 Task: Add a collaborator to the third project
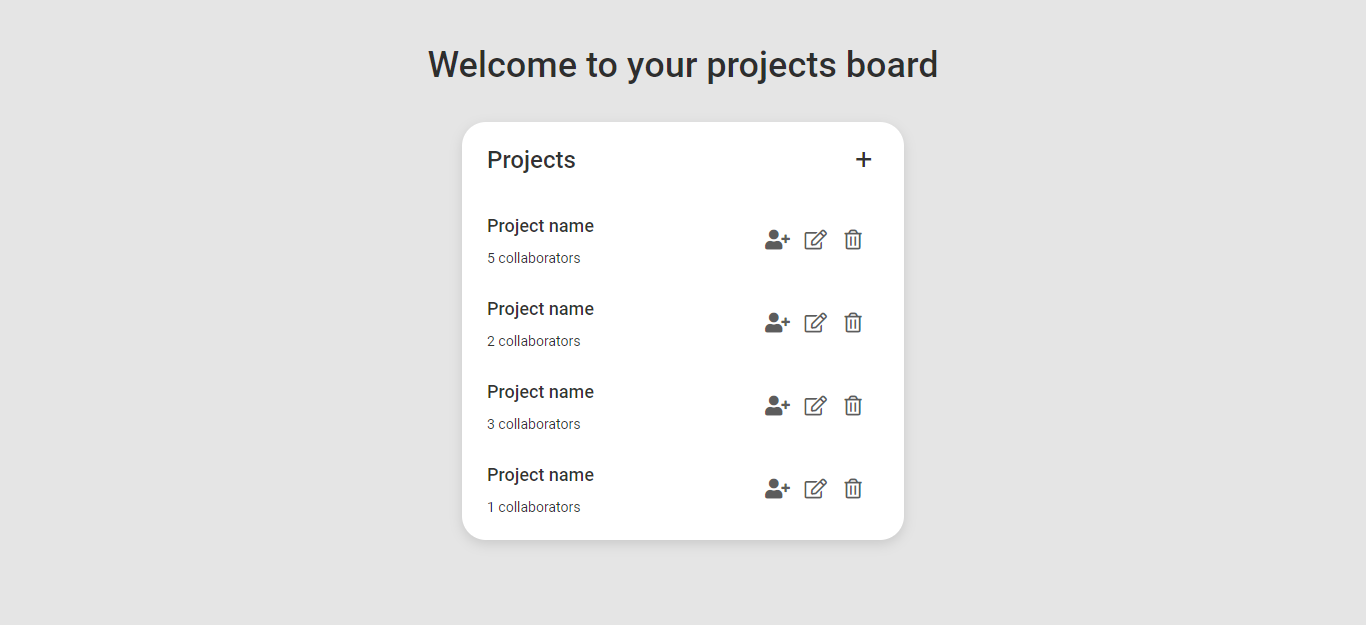[x=776, y=406]
